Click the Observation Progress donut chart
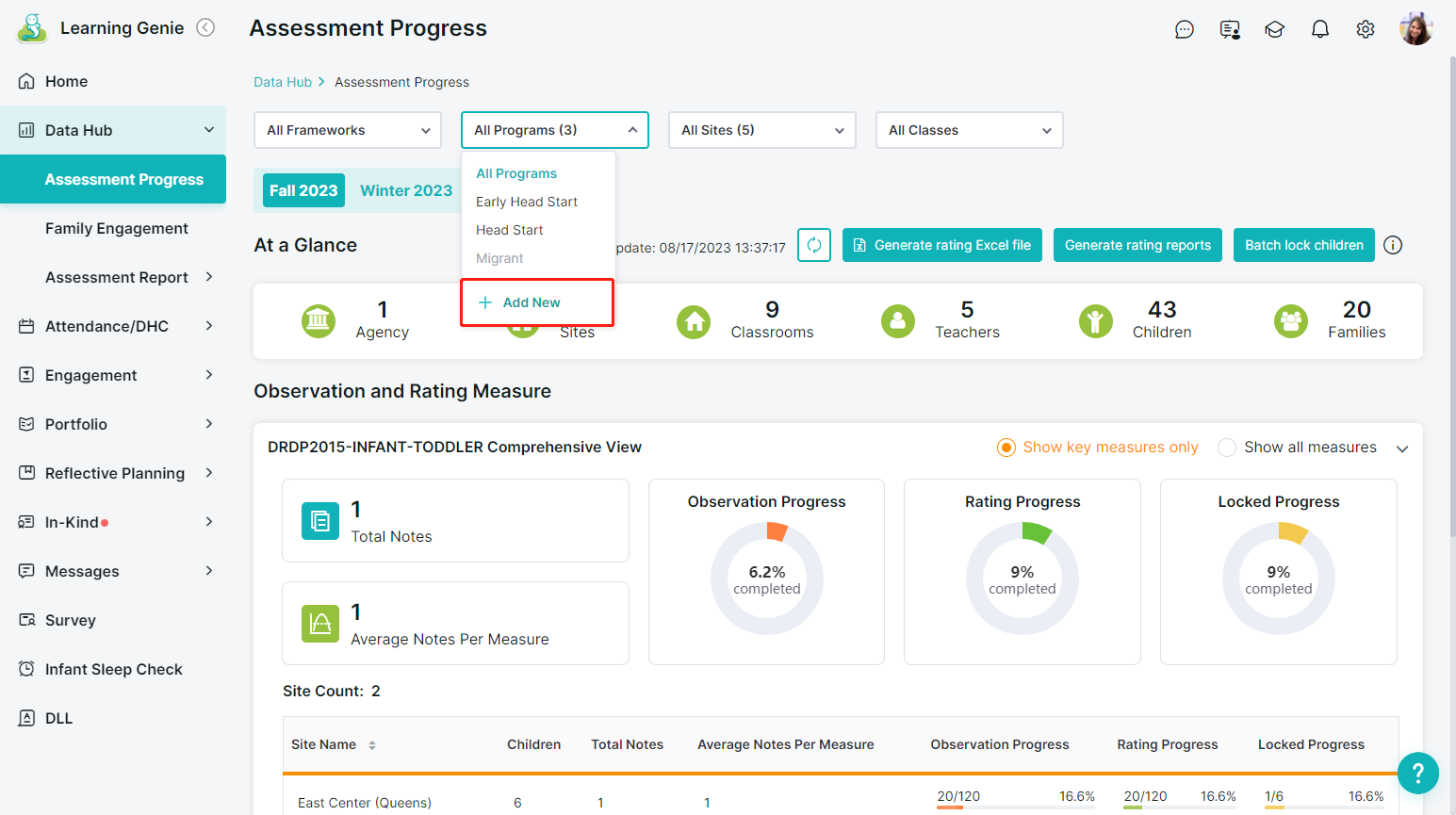 tap(767, 579)
